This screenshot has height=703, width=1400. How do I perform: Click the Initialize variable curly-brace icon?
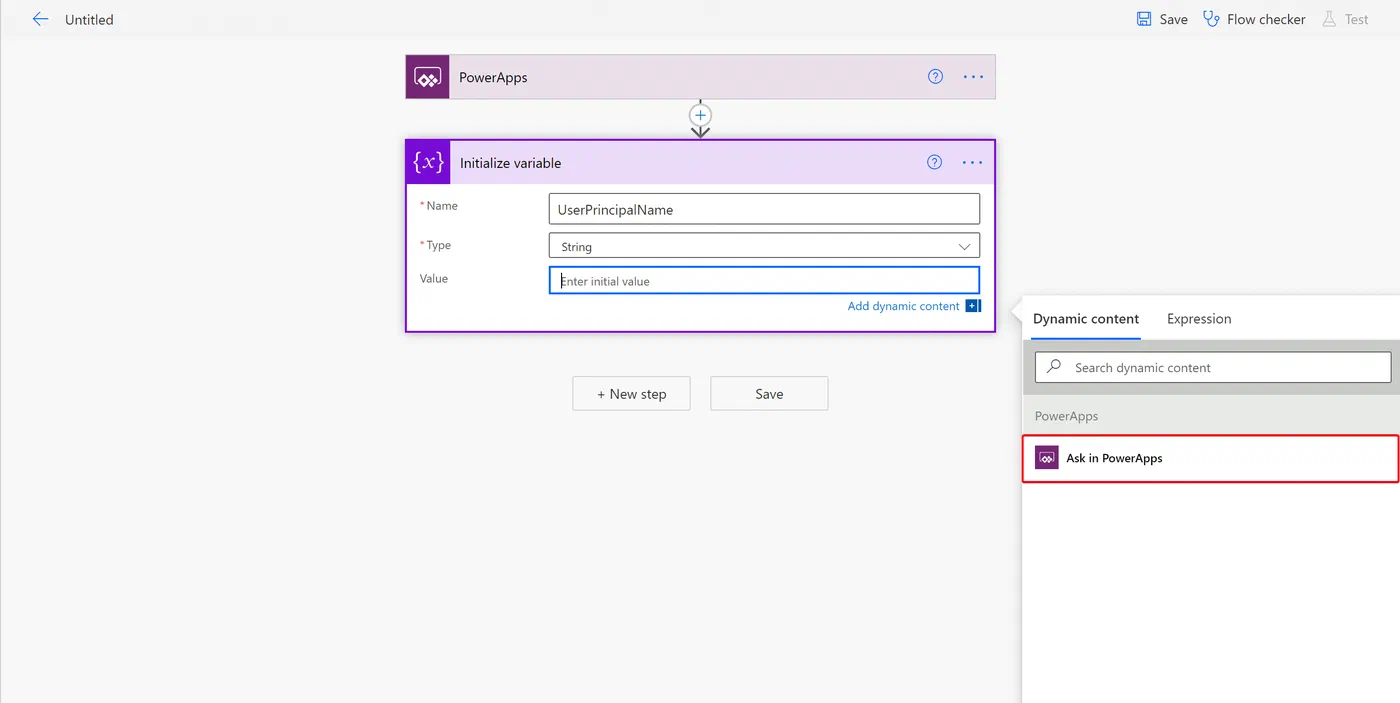[x=428, y=162]
